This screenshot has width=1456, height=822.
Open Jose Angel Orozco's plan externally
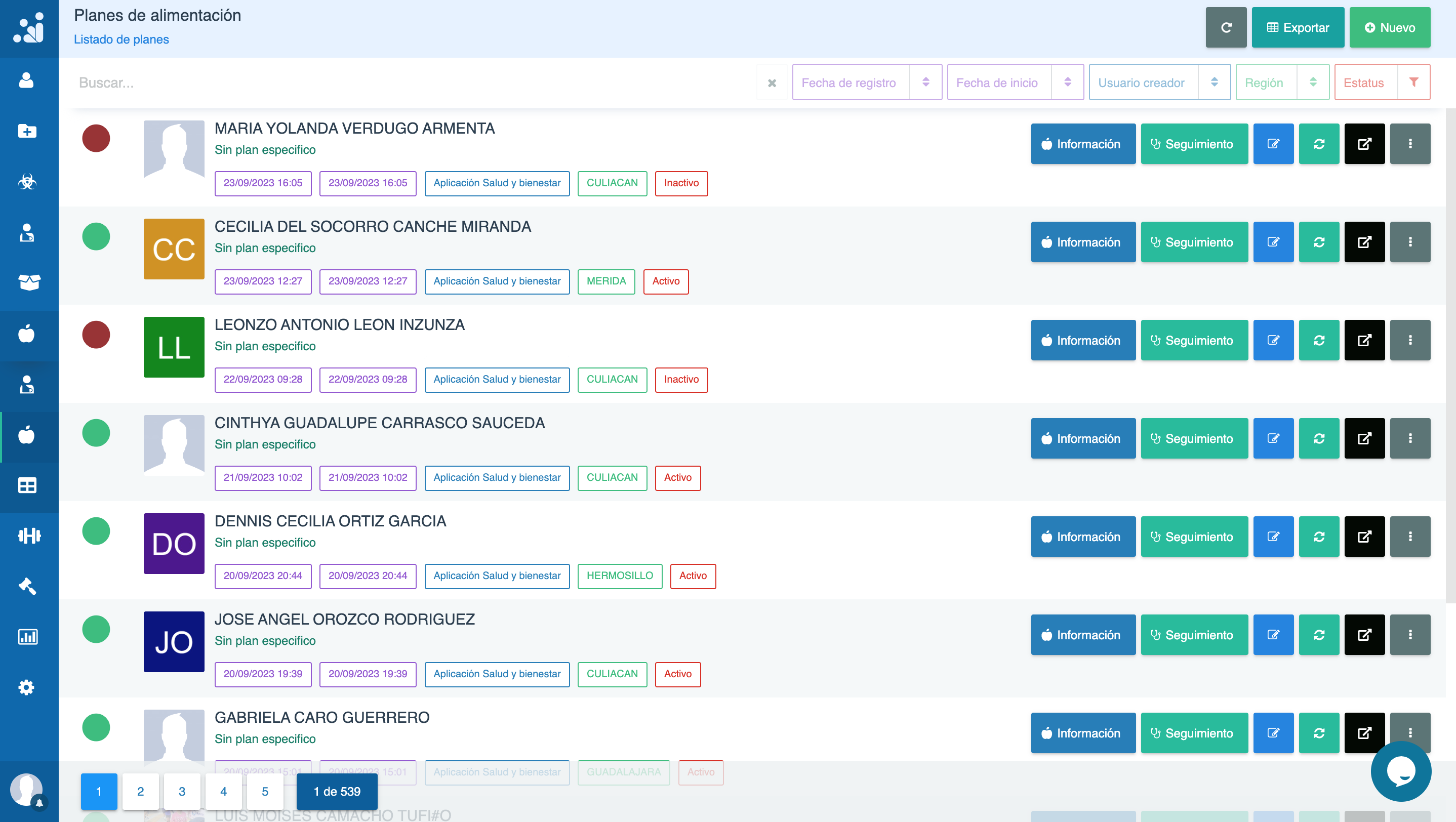coord(1364,635)
